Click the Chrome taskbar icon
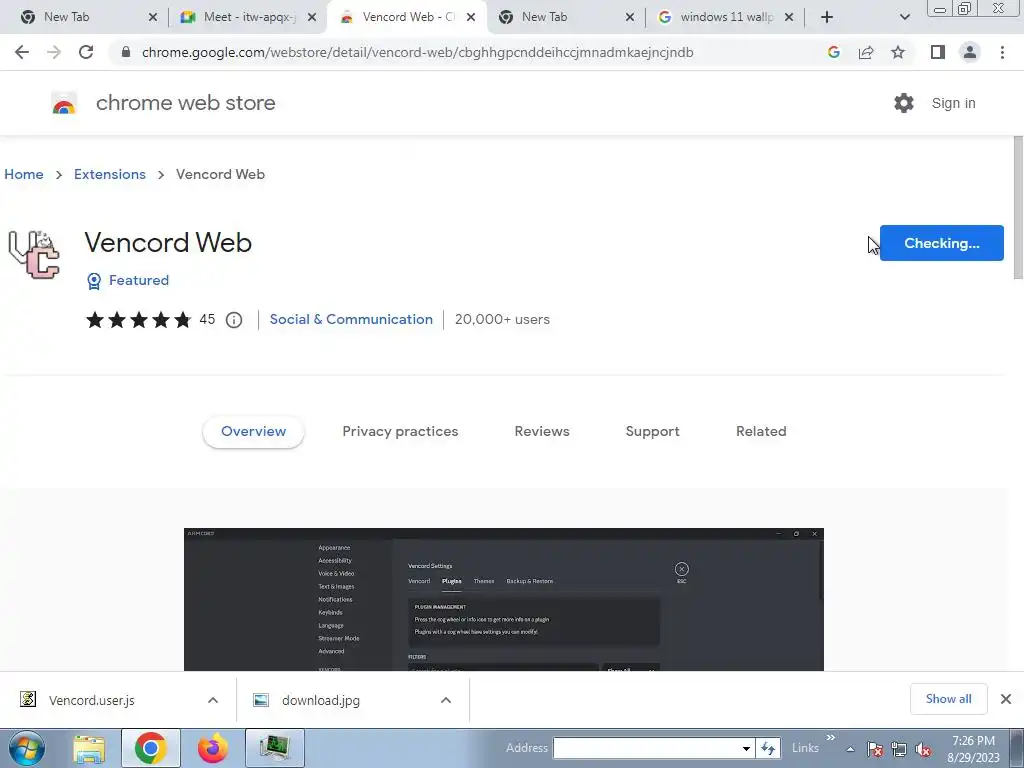The height and width of the screenshot is (768, 1024). point(150,748)
